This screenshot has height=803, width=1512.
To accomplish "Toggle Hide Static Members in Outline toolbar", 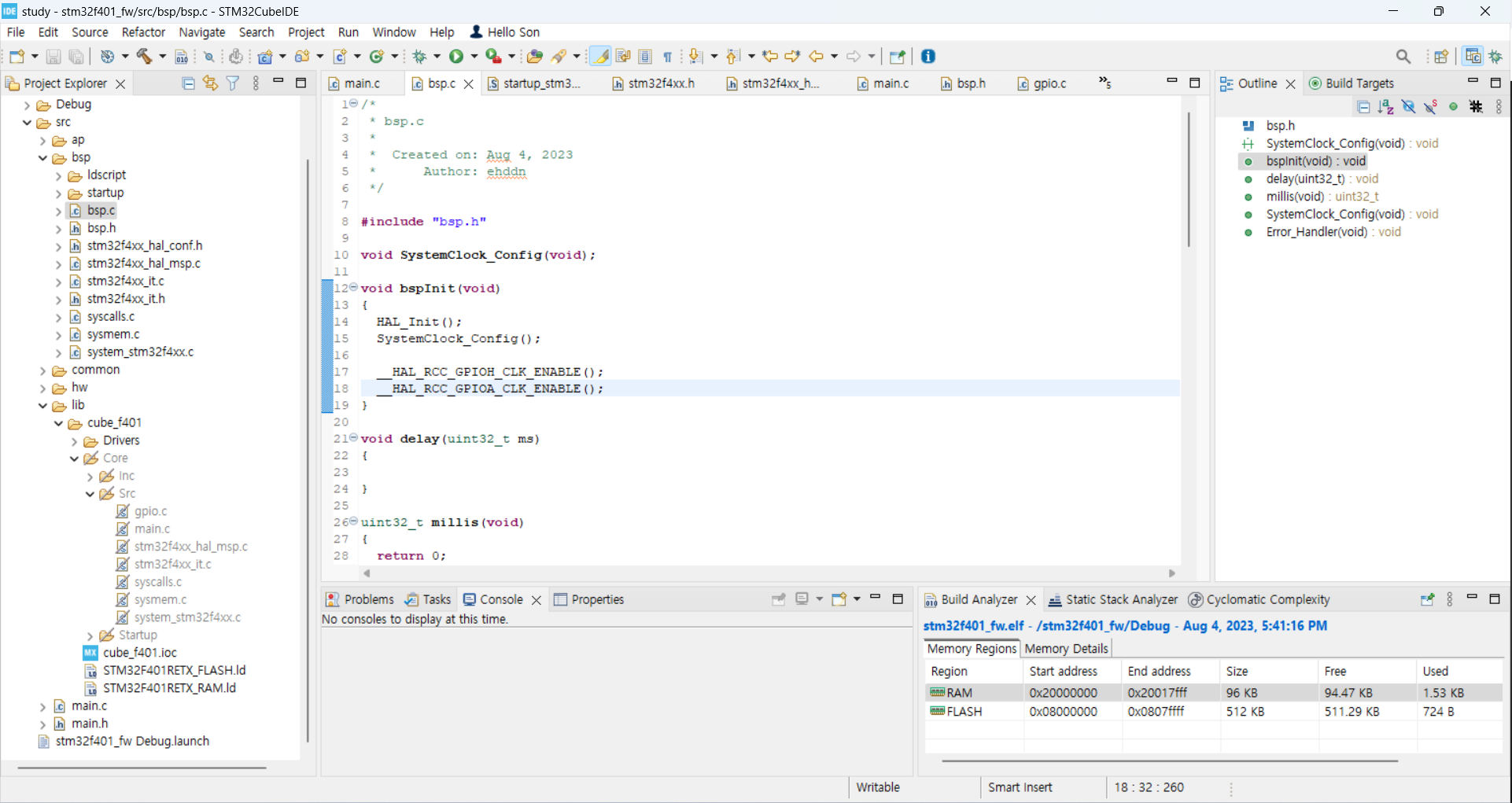I will [1431, 107].
